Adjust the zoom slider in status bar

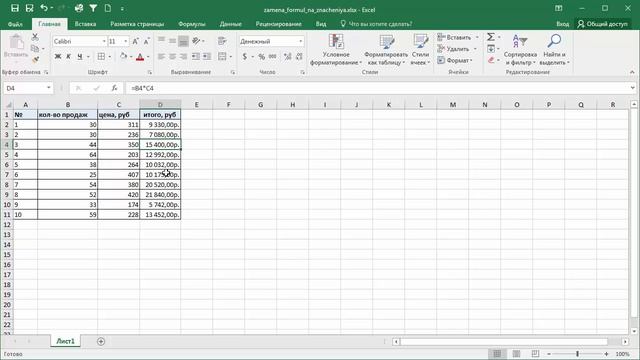click(x=577, y=354)
